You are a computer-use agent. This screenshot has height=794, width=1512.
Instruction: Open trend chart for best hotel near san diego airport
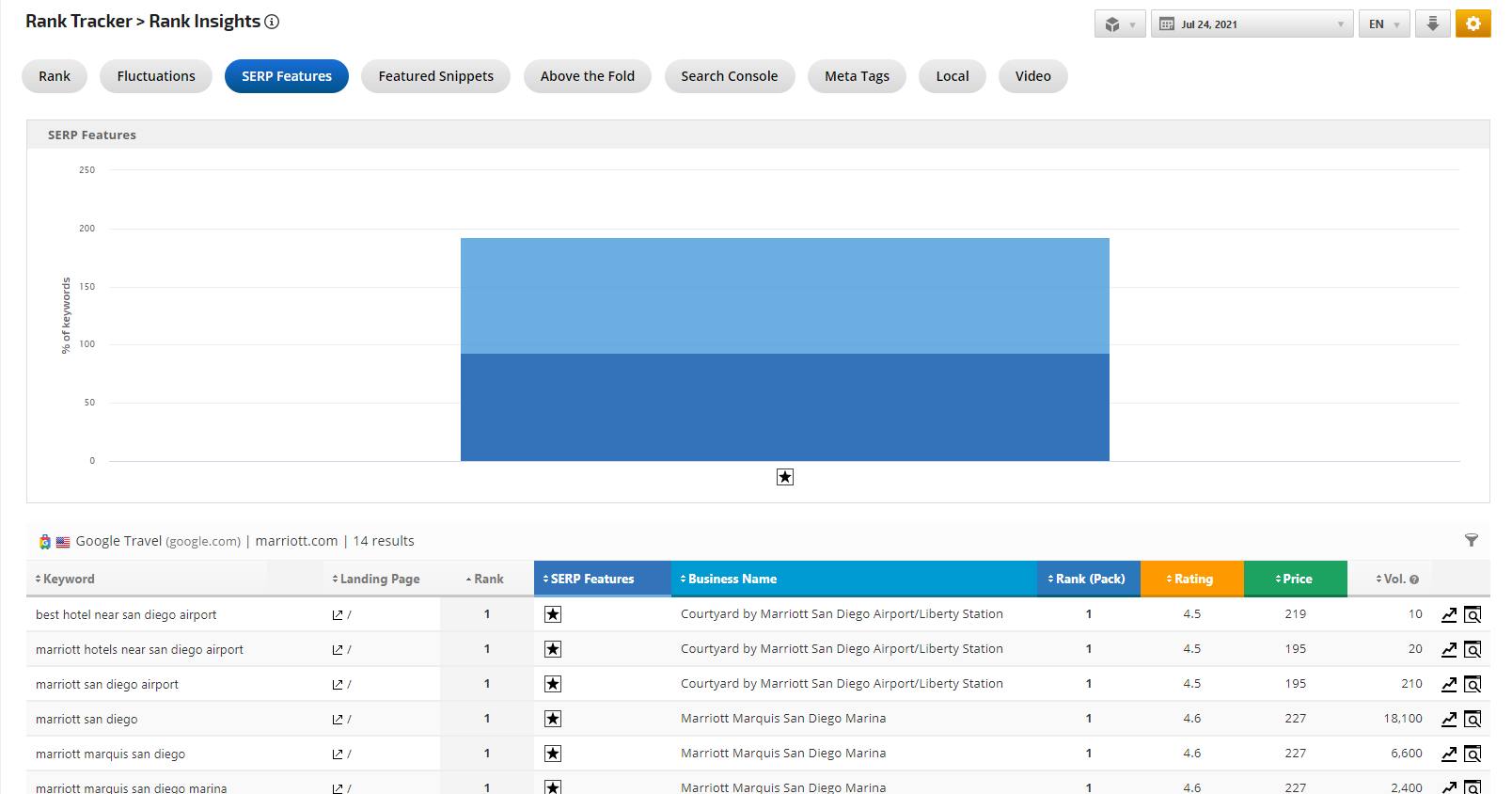pos(1449,615)
